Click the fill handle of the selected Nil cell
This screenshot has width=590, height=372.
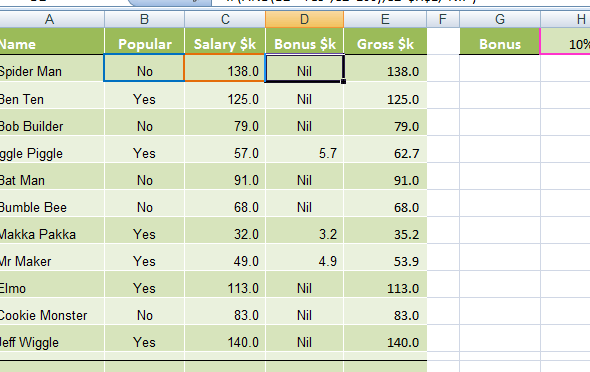coord(343,81)
